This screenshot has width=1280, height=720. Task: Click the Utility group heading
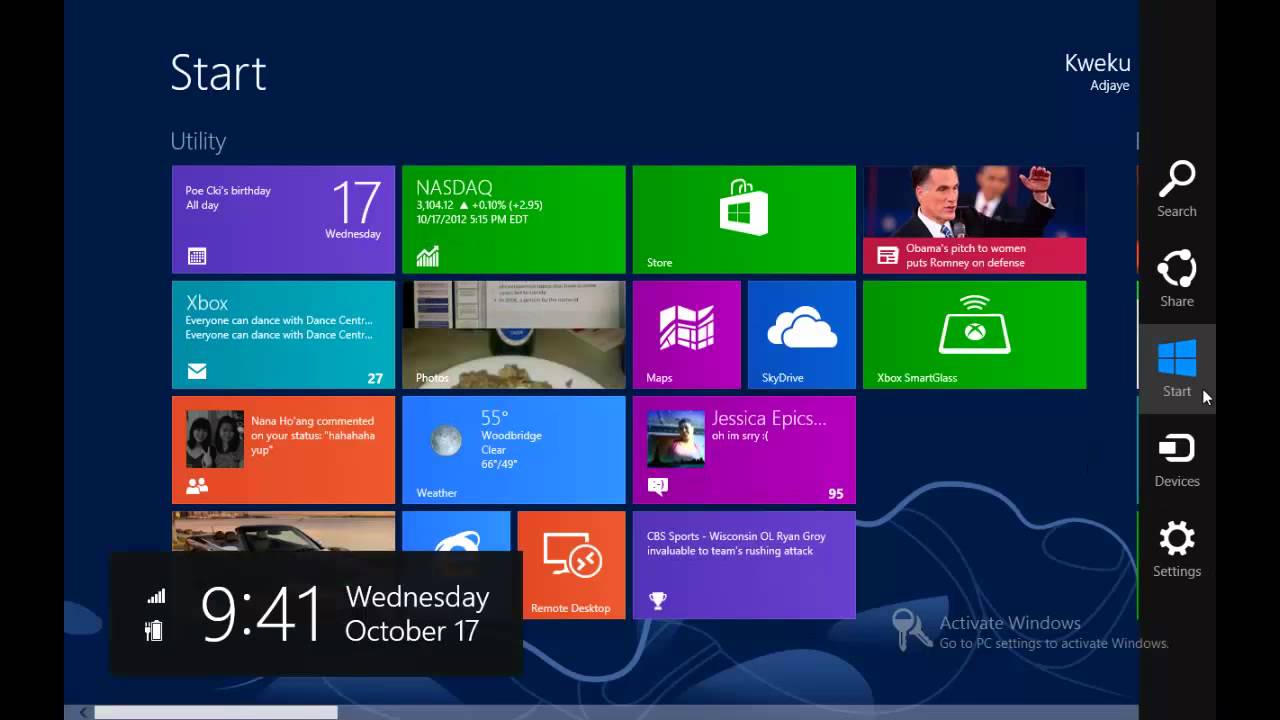[198, 141]
